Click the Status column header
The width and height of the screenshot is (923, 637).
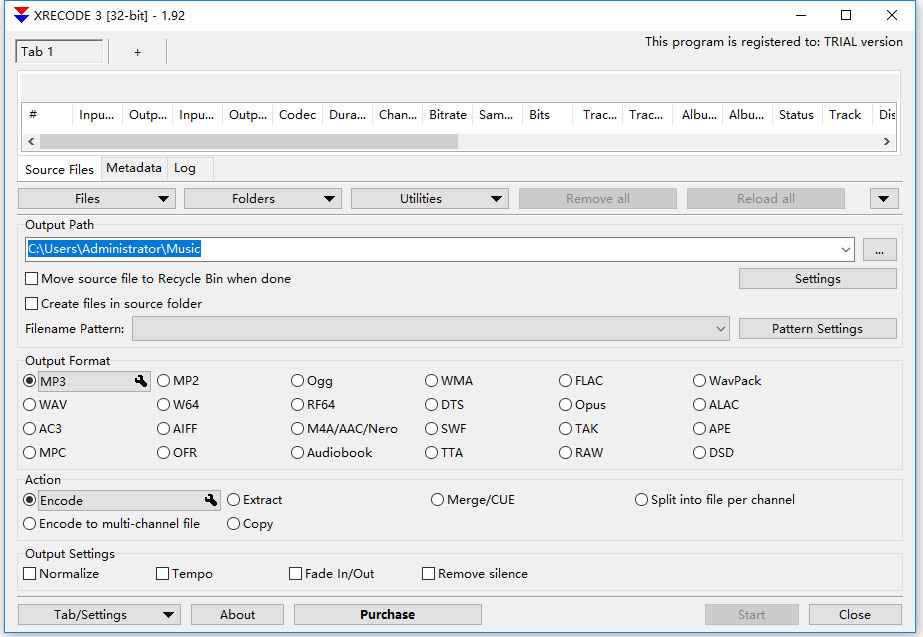click(x=796, y=115)
